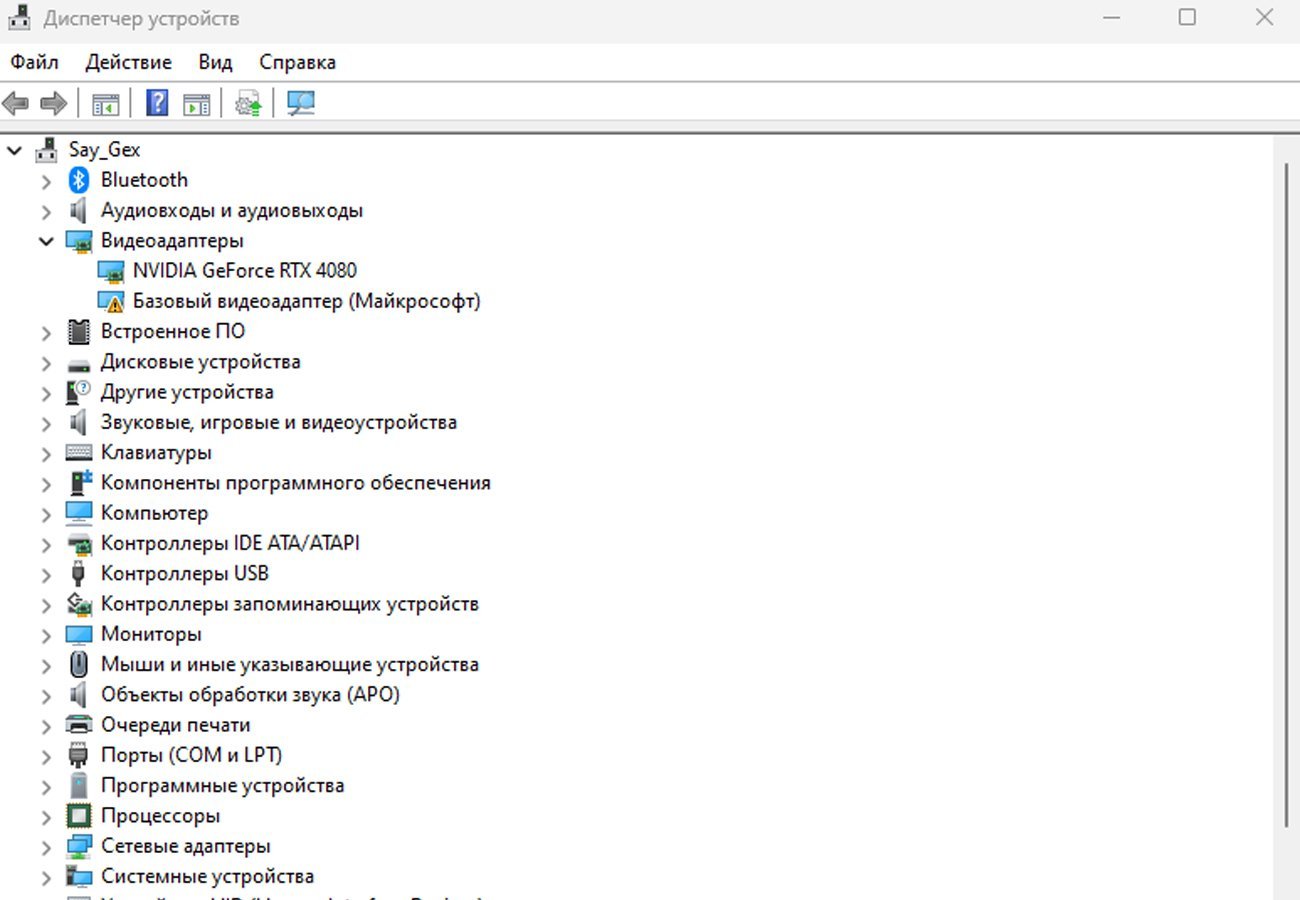The image size is (1300, 900).
Task: Collapse the Видеоадаптеры category
Action: (46, 241)
